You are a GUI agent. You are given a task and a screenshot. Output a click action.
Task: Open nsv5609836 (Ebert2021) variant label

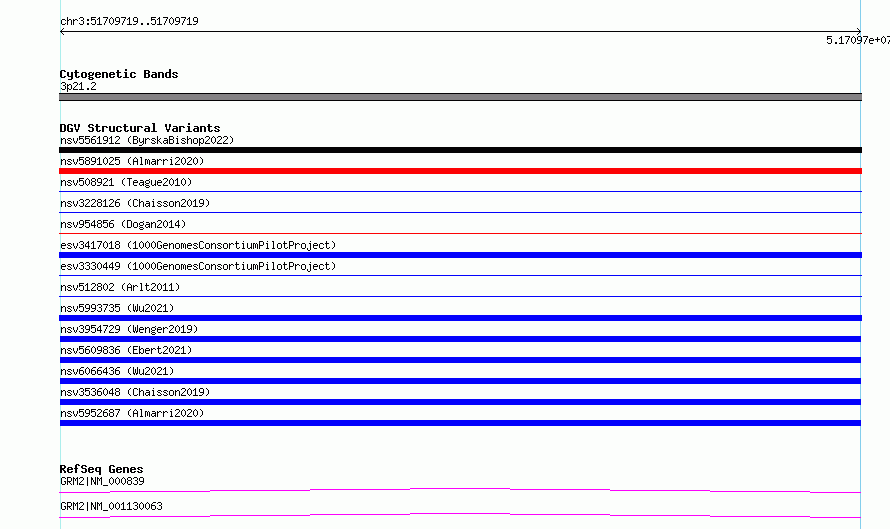(126, 350)
